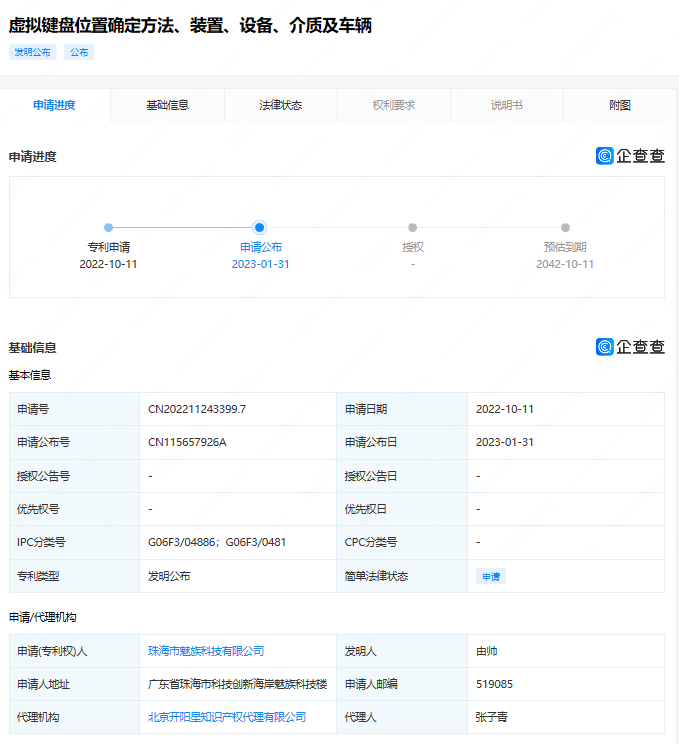Click the 申请公布 timeline marker
The height and width of the screenshot is (744, 679).
pyautogui.click(x=260, y=228)
